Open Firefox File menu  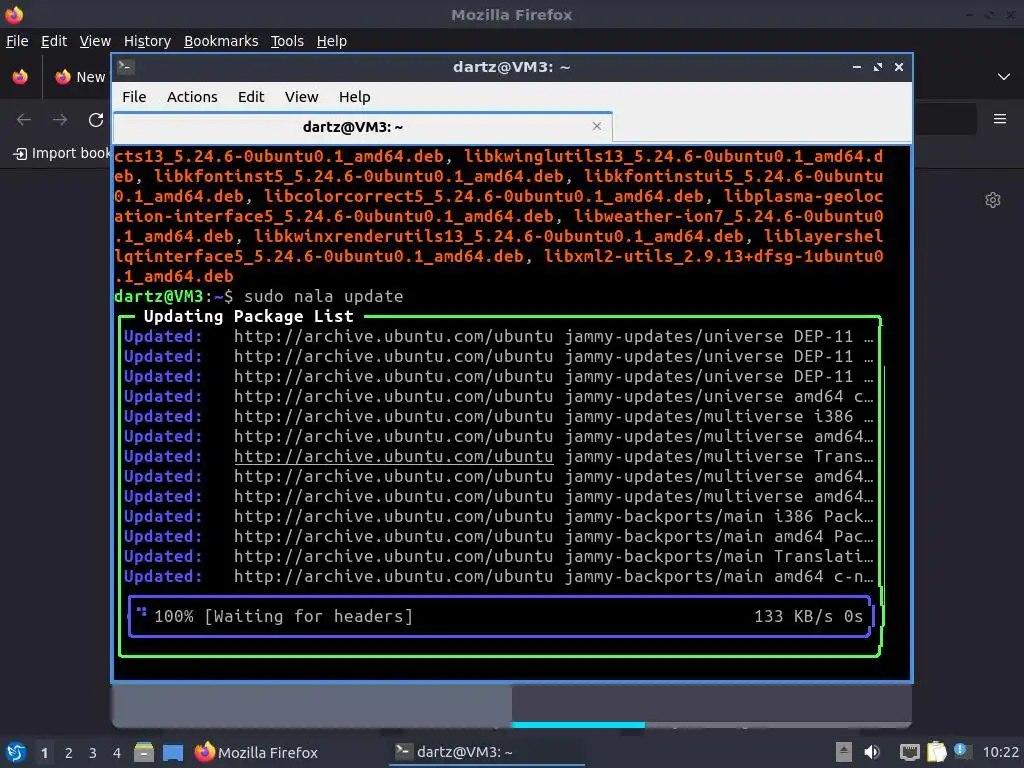pos(17,41)
